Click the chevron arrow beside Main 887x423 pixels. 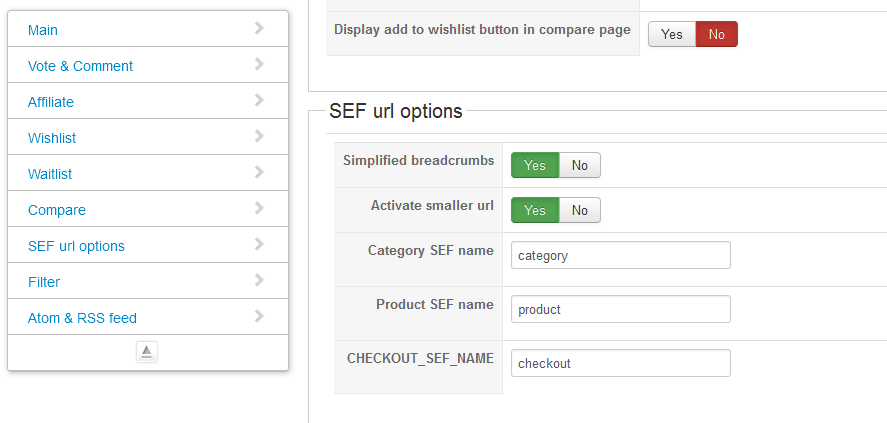pyautogui.click(x=259, y=29)
